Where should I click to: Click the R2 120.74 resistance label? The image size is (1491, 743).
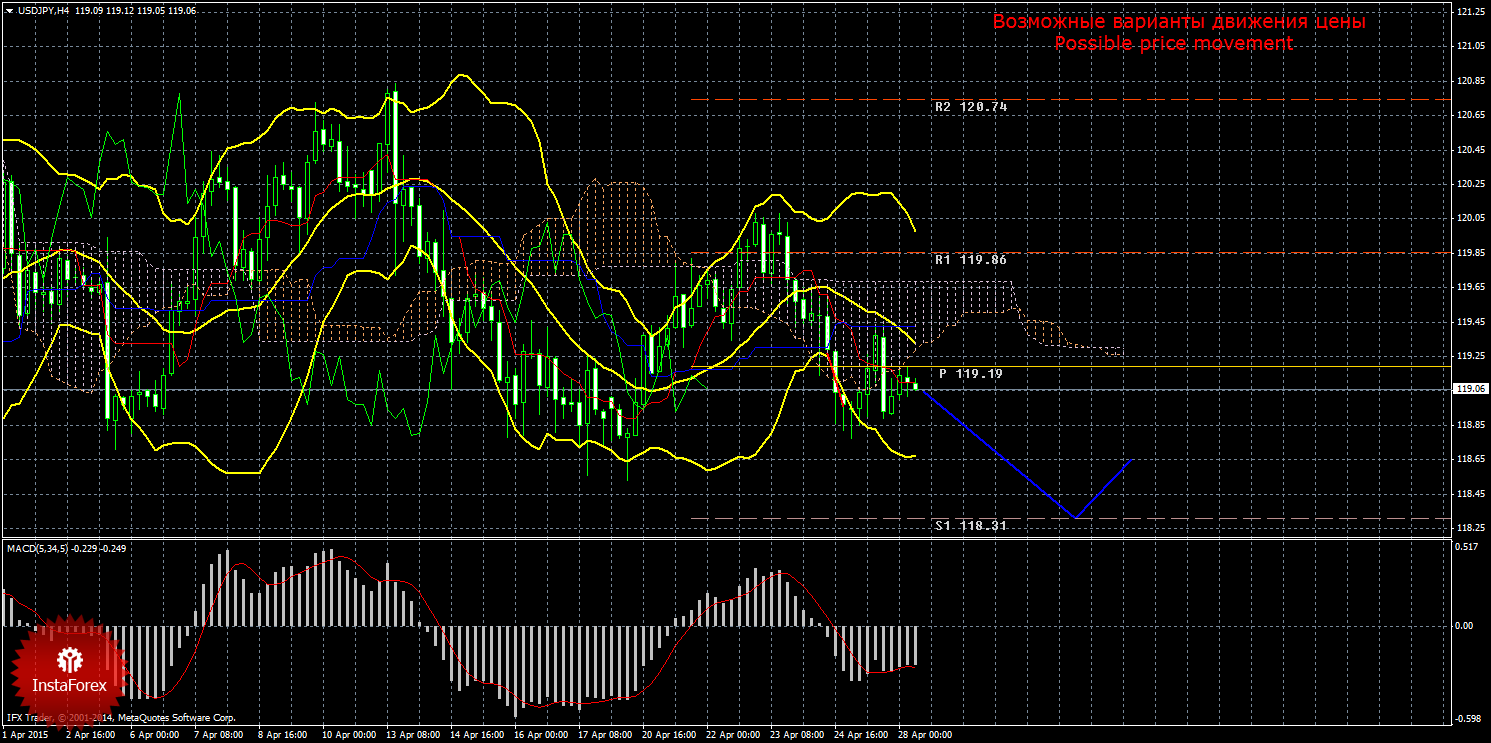point(970,107)
